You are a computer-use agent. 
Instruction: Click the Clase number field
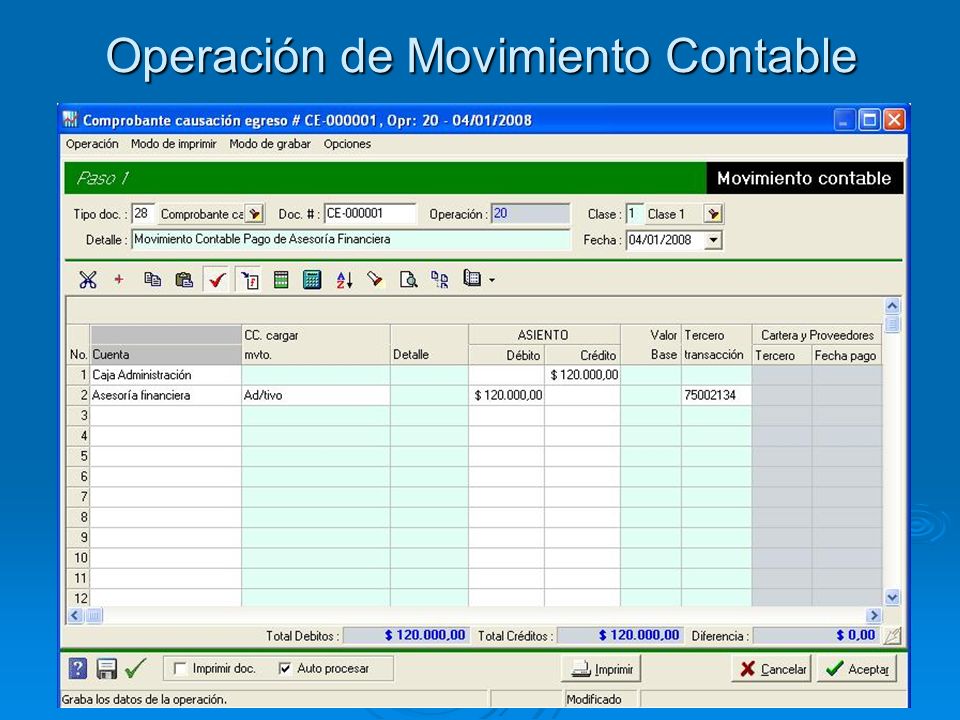point(634,214)
